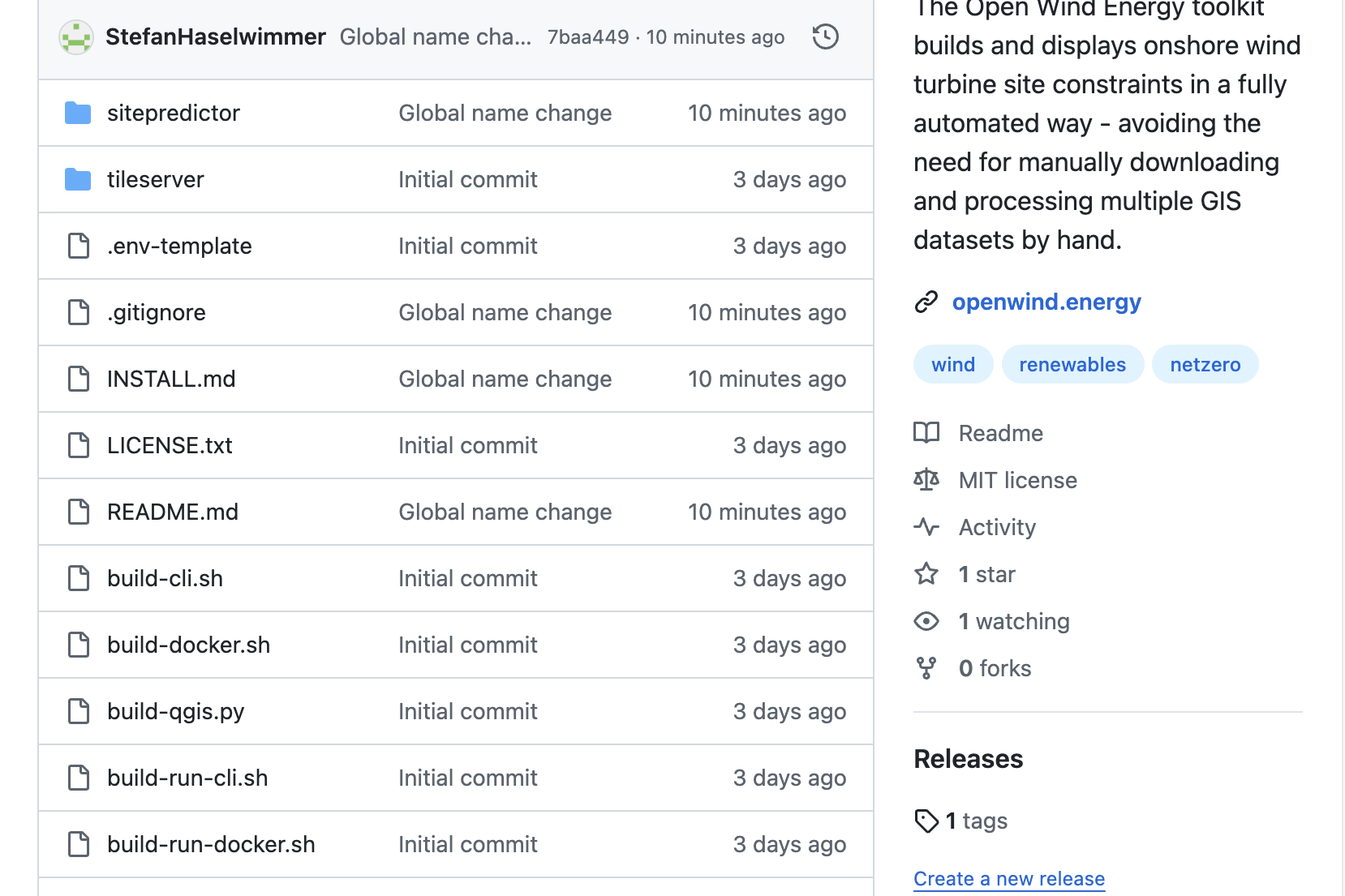Select the netzero topic tag

tap(1205, 365)
